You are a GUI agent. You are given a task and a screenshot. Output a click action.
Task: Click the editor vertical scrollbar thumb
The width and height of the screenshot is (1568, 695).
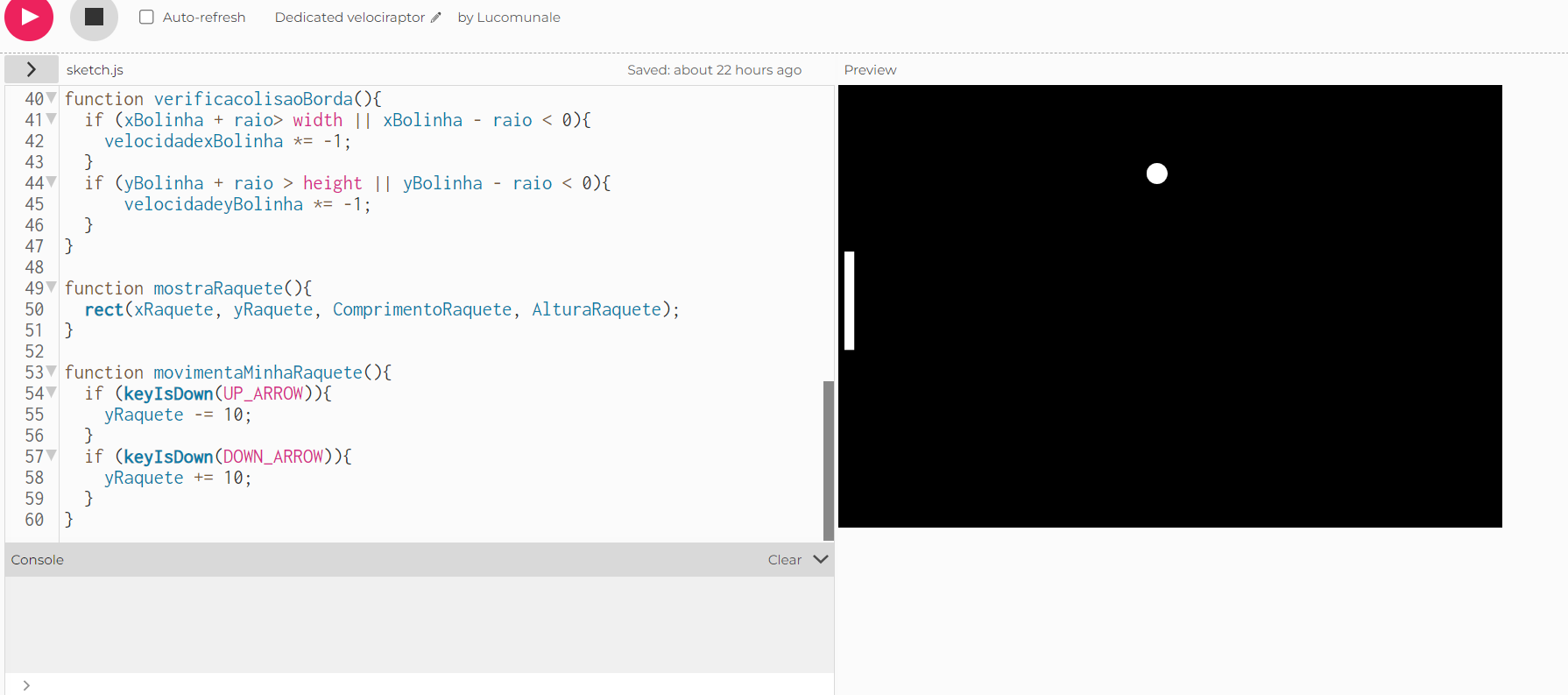[829, 460]
